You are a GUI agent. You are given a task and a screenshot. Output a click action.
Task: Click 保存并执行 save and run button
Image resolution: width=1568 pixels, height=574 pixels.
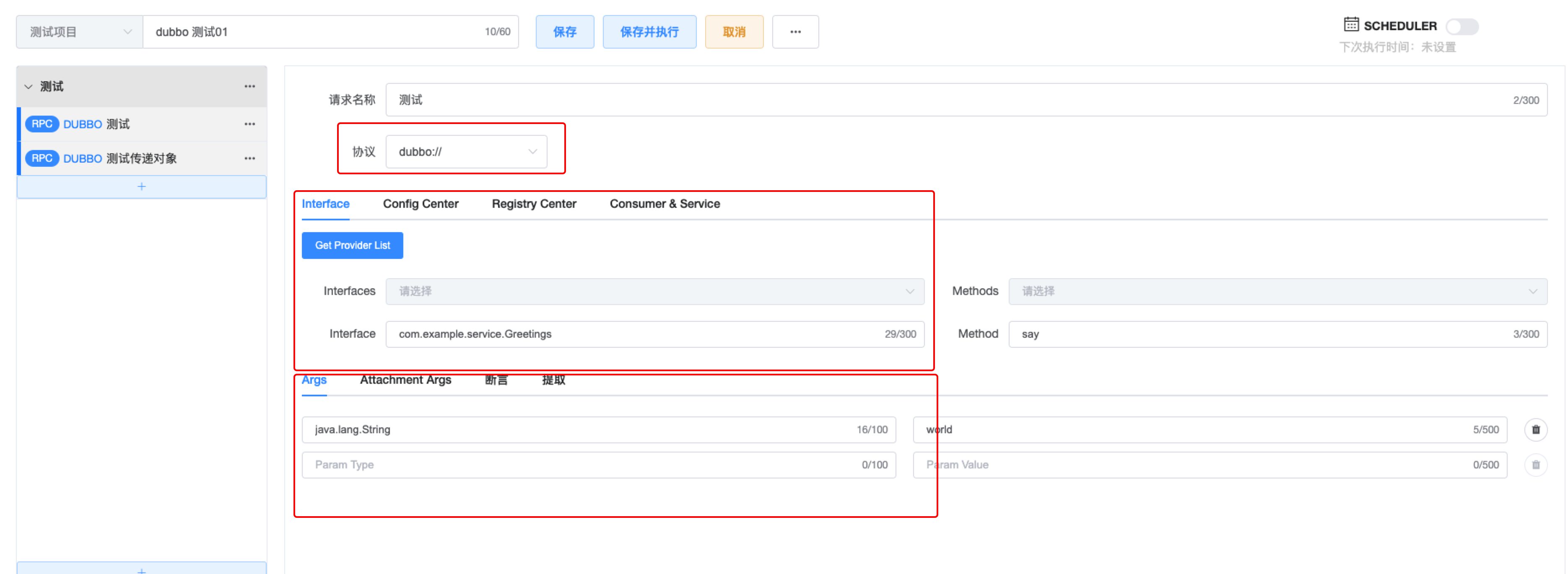[649, 31]
